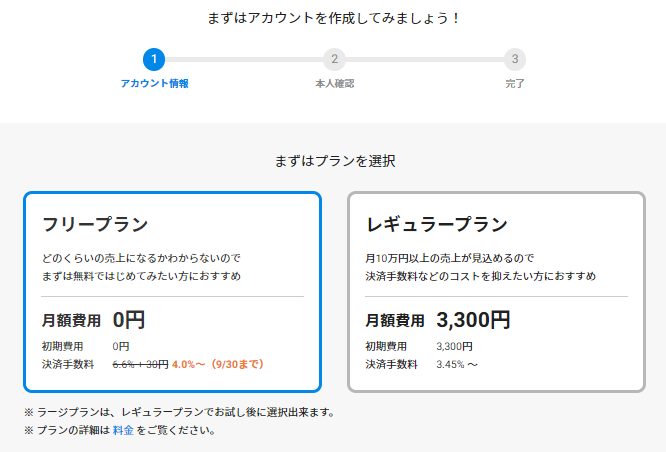Click the regular plan 初期費用 3,300円 value

[x=454, y=346]
